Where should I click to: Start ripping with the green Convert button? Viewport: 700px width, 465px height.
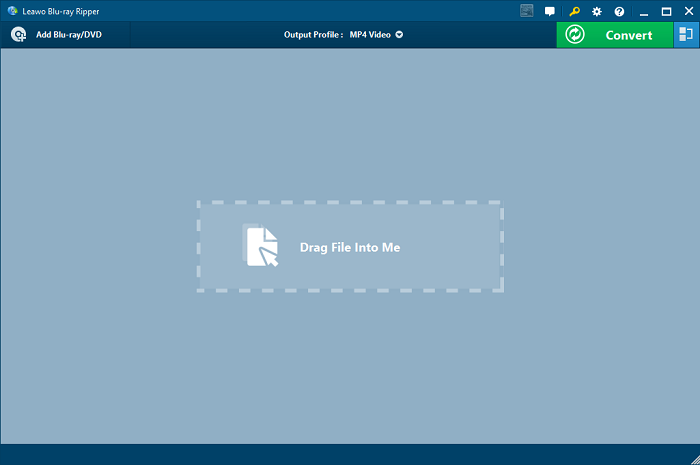(x=614, y=35)
